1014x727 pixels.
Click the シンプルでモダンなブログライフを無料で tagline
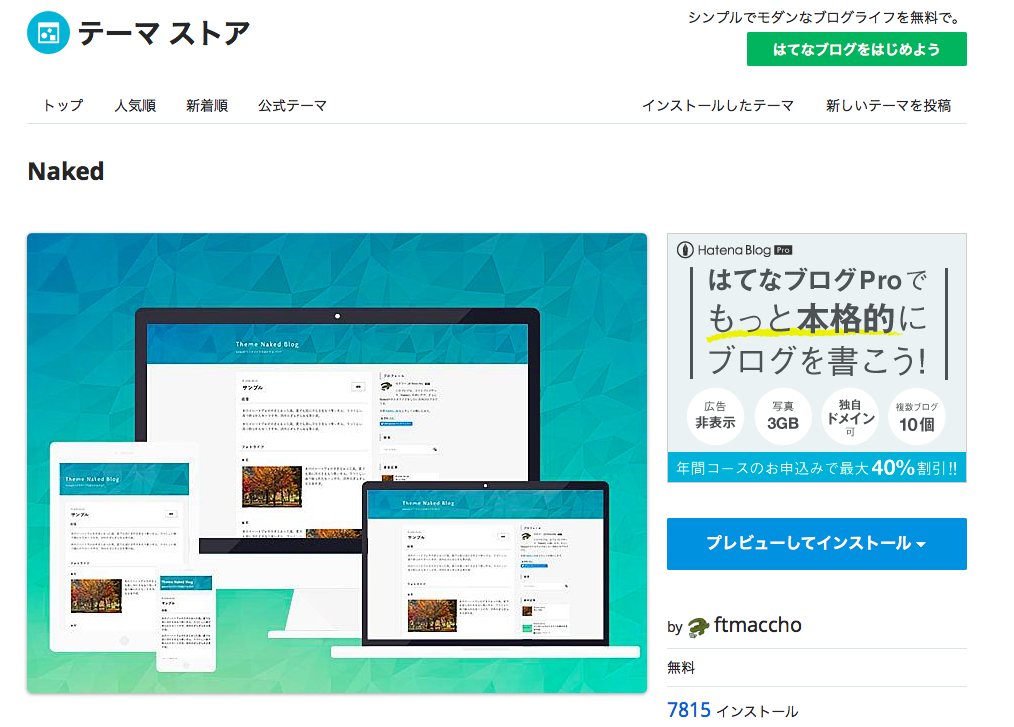tap(826, 17)
